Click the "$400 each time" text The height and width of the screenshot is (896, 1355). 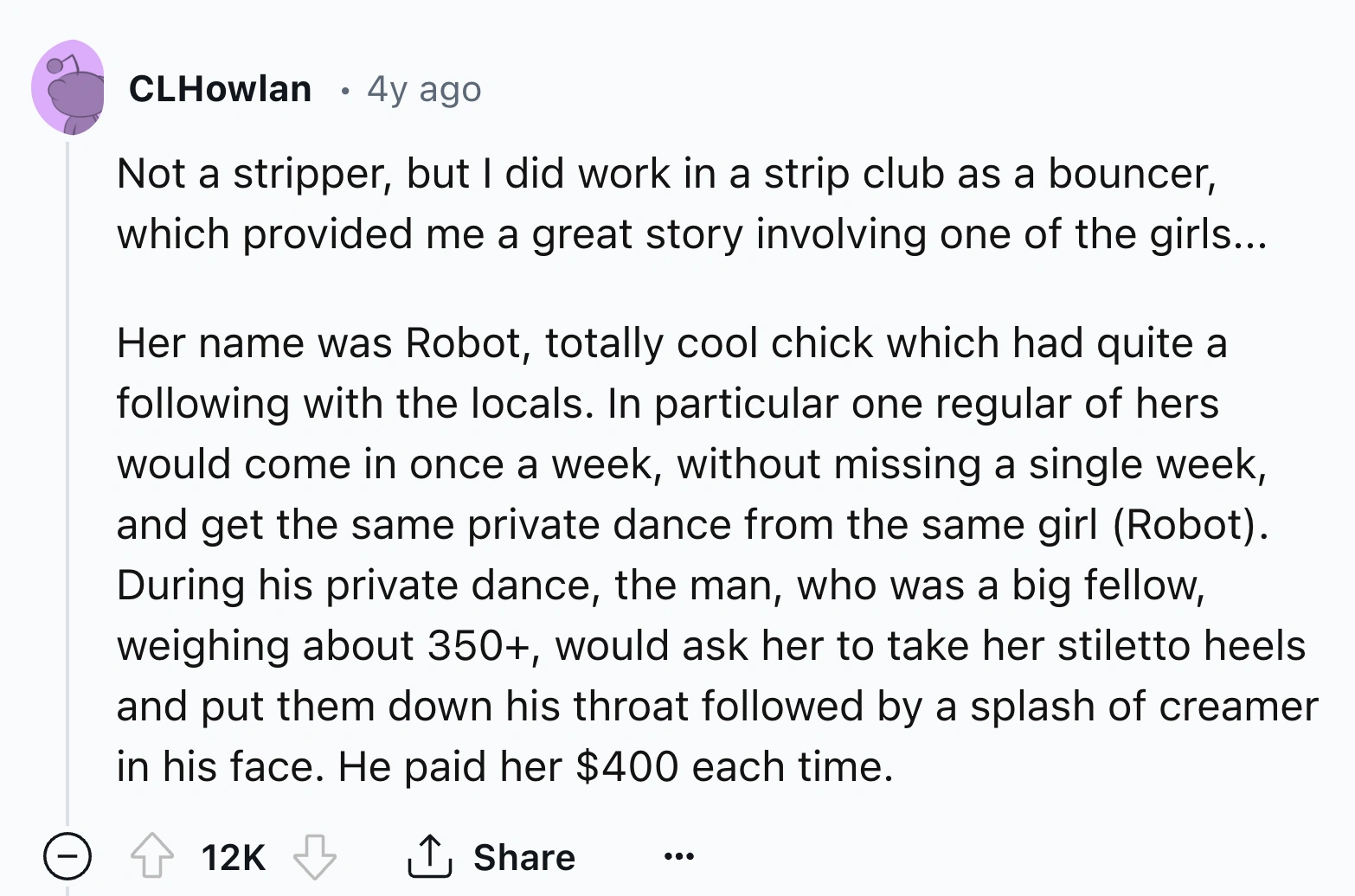[734, 766]
